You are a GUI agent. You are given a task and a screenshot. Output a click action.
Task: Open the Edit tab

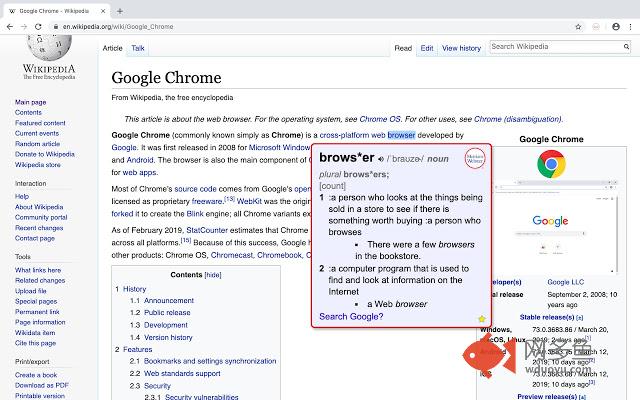pyautogui.click(x=427, y=48)
